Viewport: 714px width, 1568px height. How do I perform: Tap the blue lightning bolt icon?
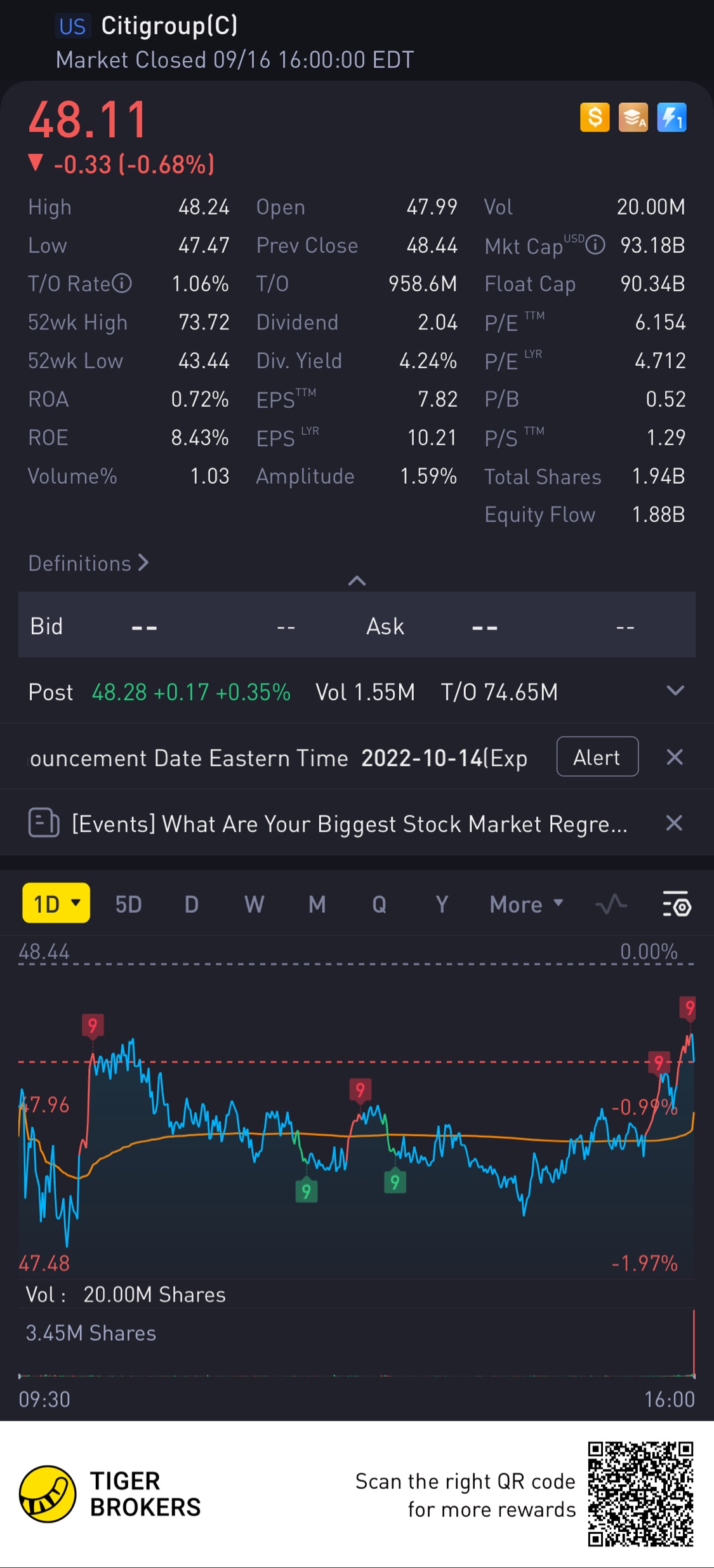click(671, 117)
